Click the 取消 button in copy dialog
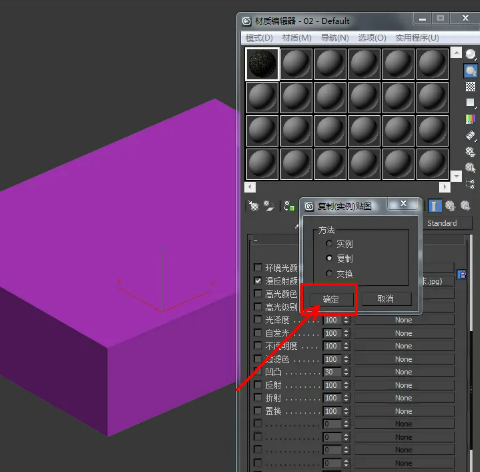This screenshot has width=480, height=472. [x=386, y=299]
